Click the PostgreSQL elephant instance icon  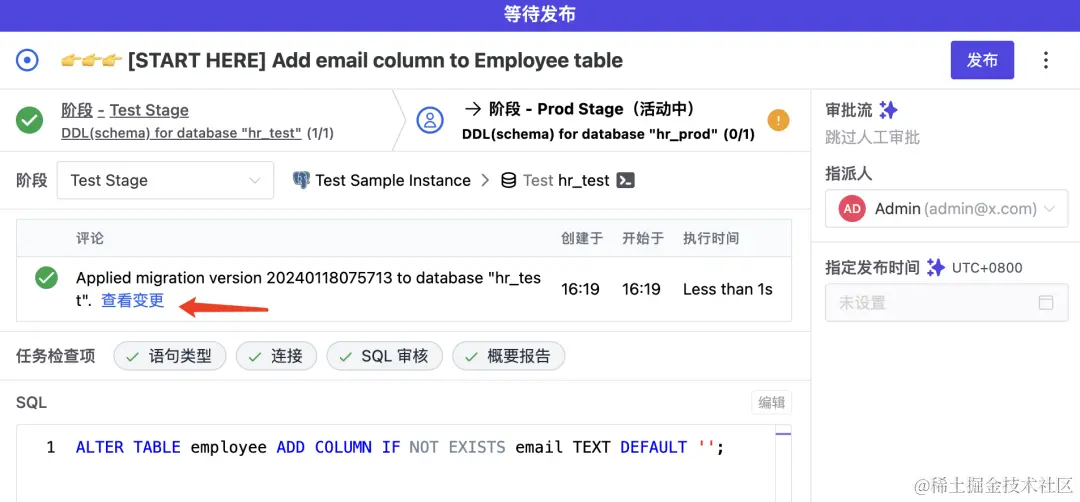pyautogui.click(x=301, y=180)
